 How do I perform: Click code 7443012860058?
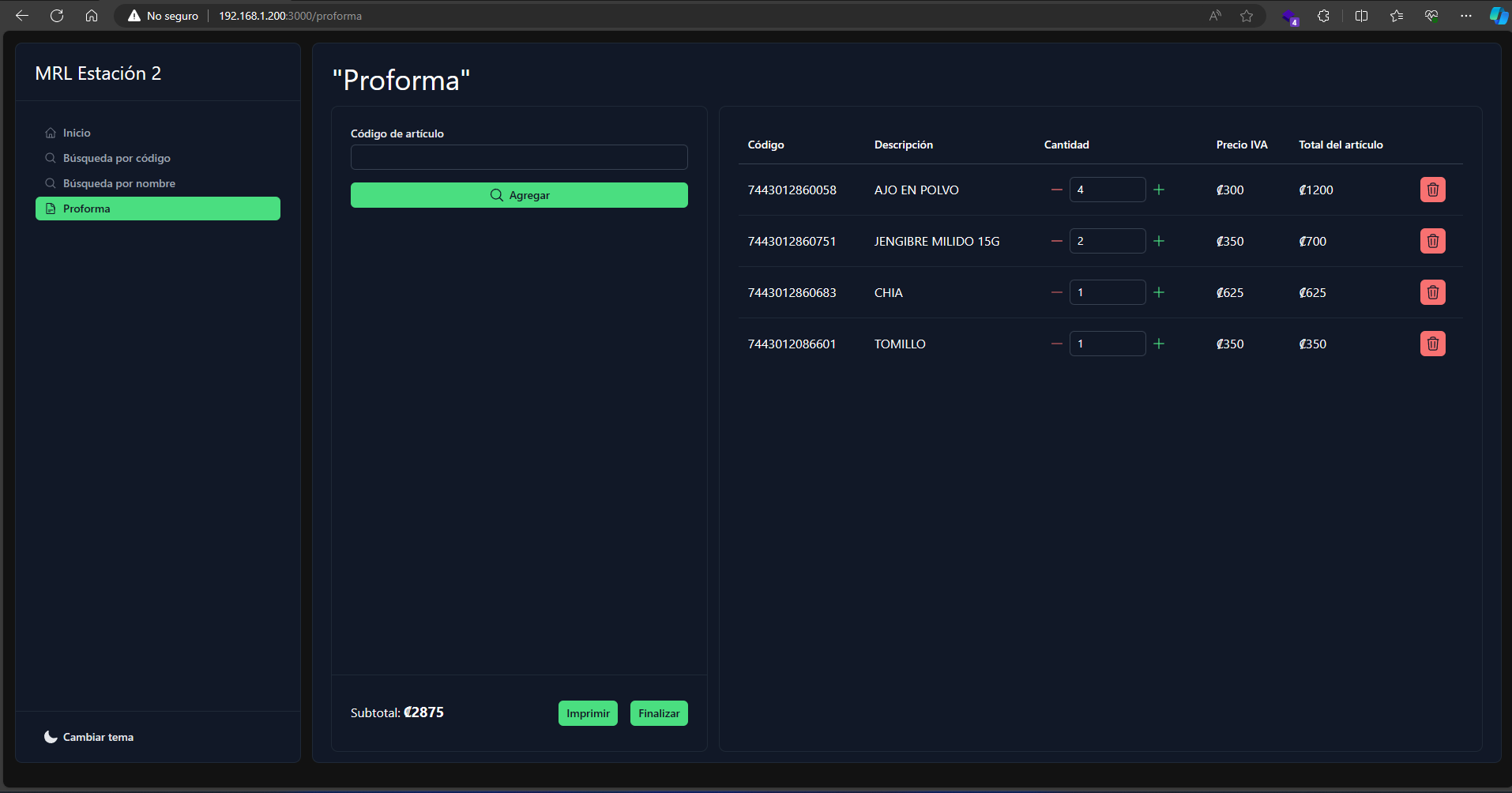792,190
